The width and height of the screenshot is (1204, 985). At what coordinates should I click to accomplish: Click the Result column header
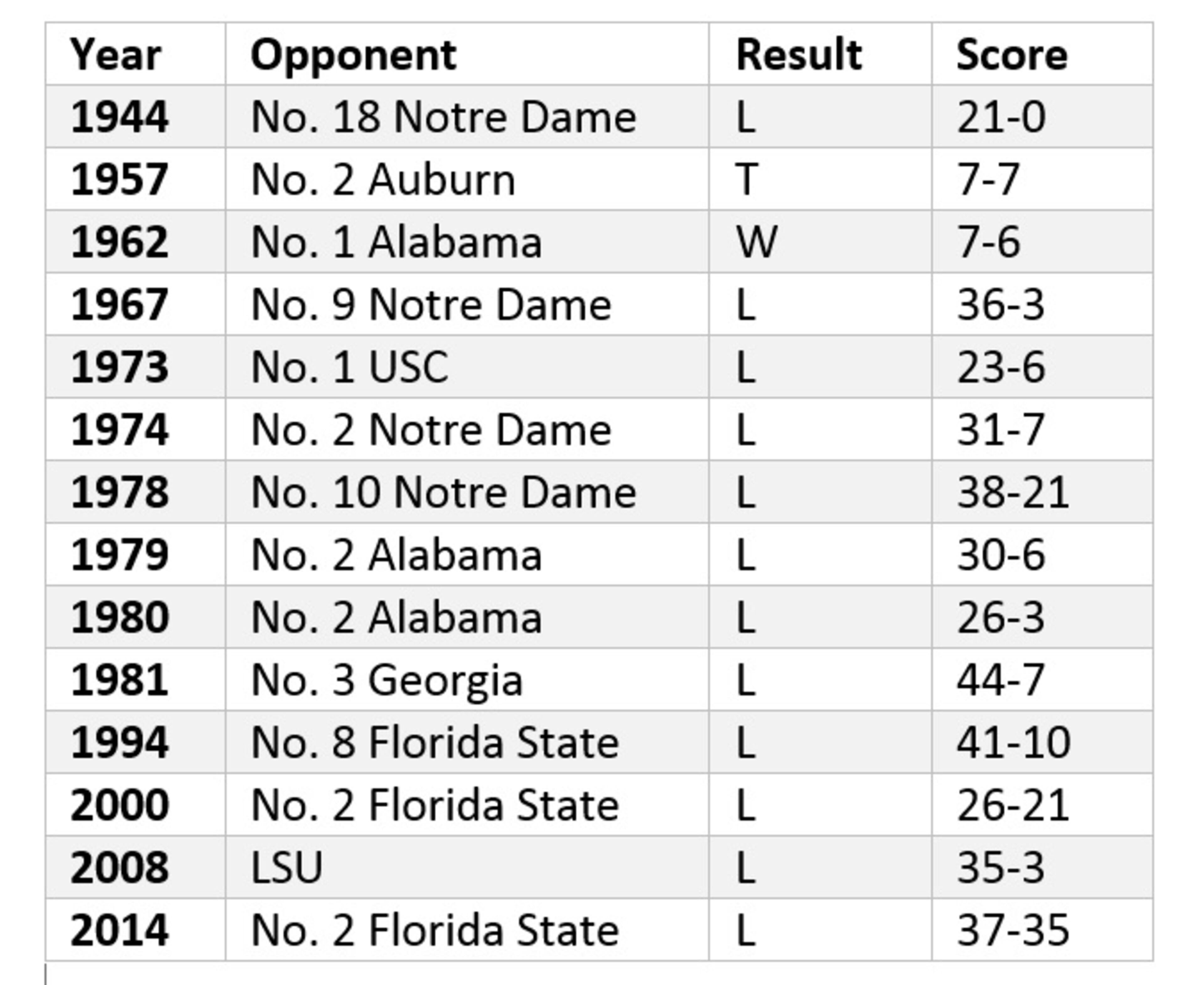(x=799, y=55)
